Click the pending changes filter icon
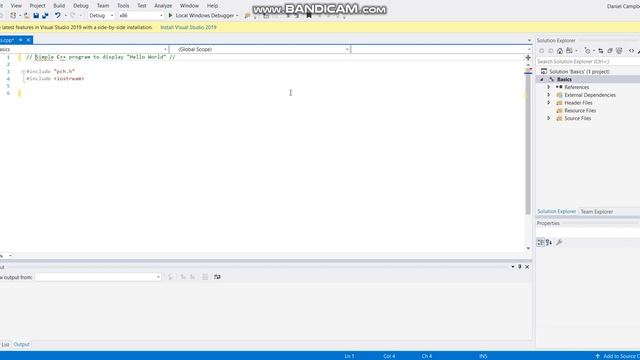Image resolution: width=640 pixels, height=360 pixels. point(587,51)
